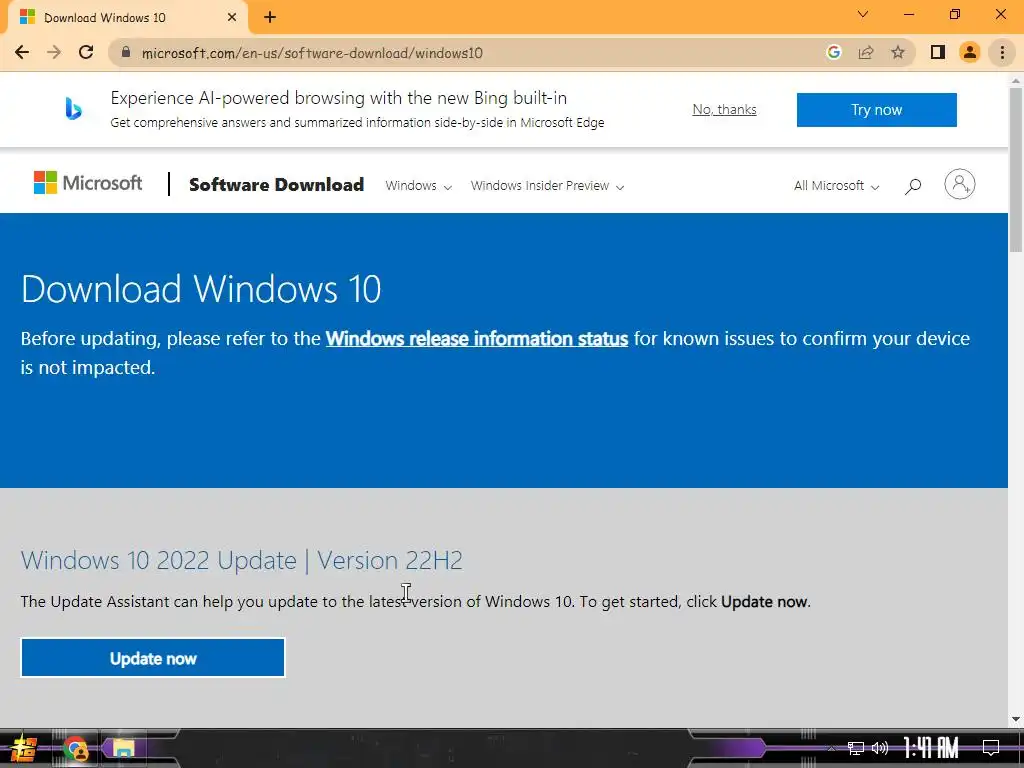
Task: Open the notification center icon
Action: point(991,748)
